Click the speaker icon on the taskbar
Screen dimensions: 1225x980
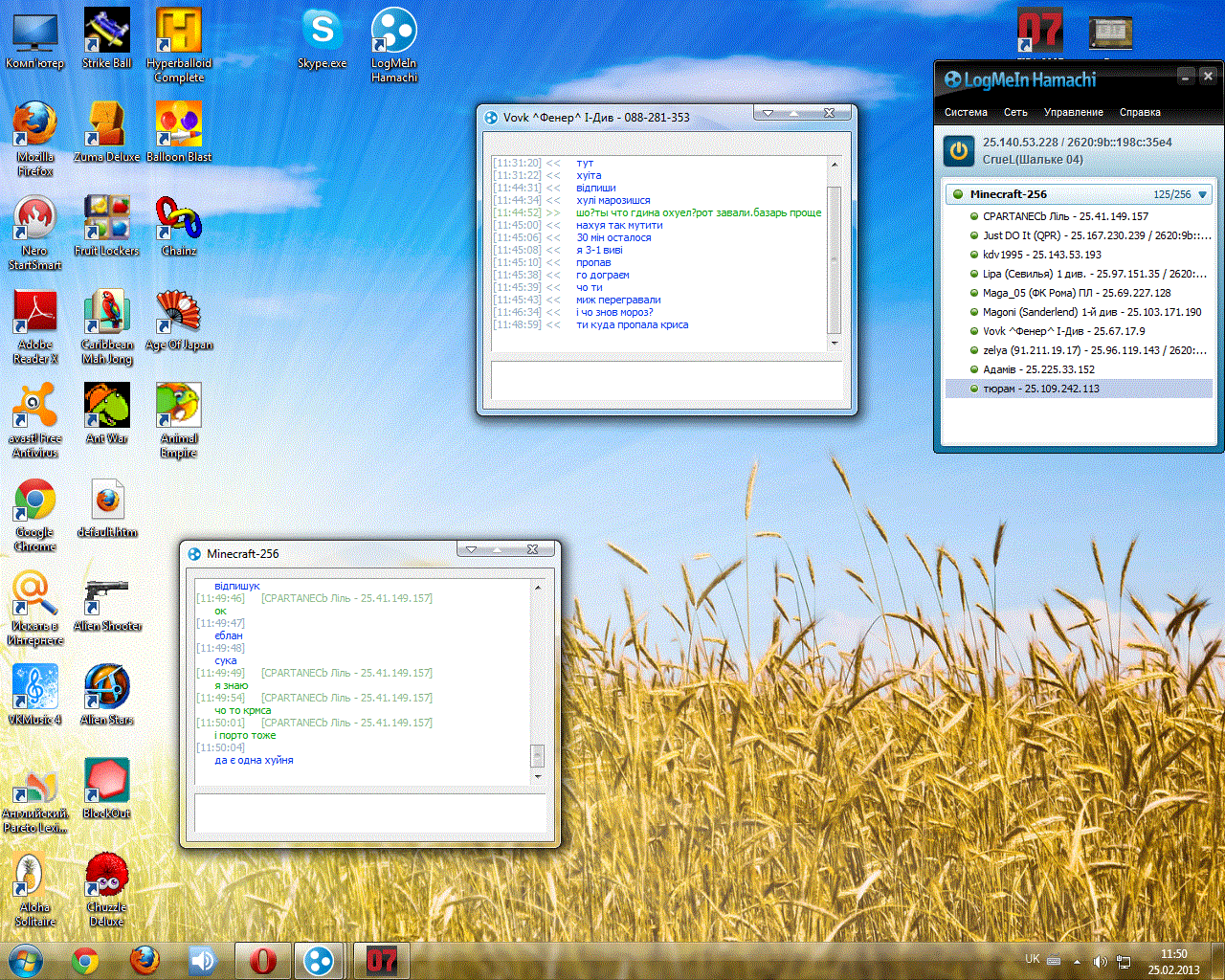[x=202, y=960]
